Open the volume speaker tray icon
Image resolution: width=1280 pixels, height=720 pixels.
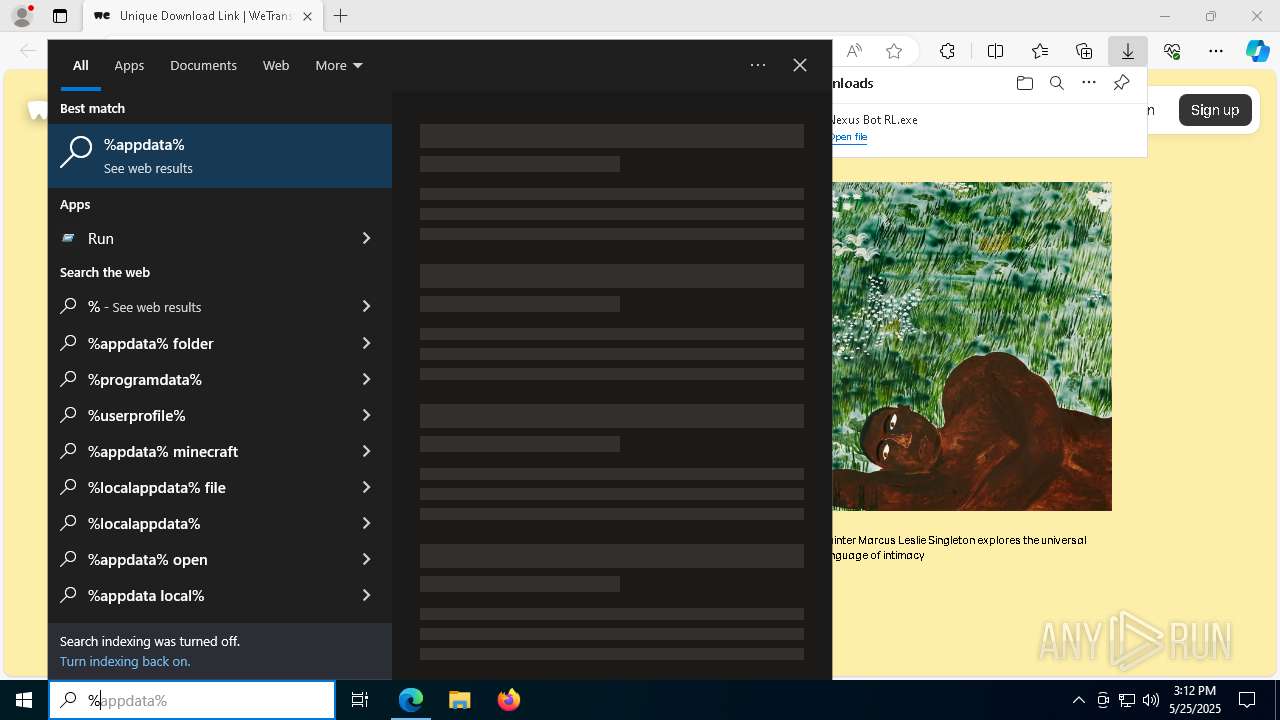click(1151, 700)
